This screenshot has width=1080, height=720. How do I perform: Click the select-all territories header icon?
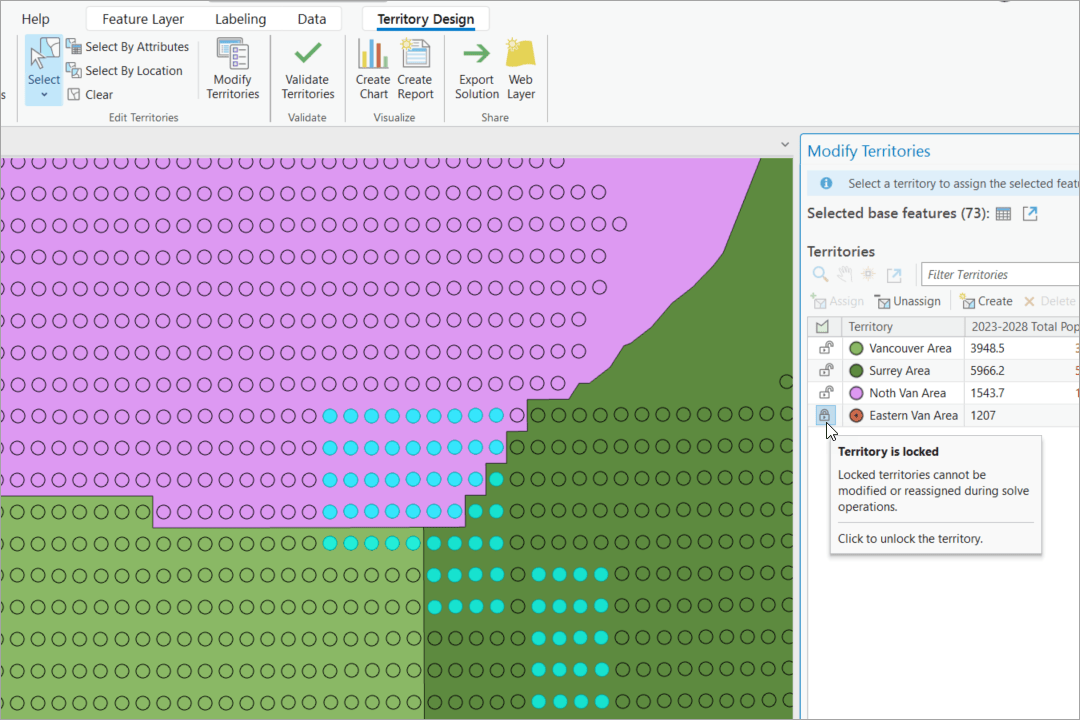click(x=822, y=327)
